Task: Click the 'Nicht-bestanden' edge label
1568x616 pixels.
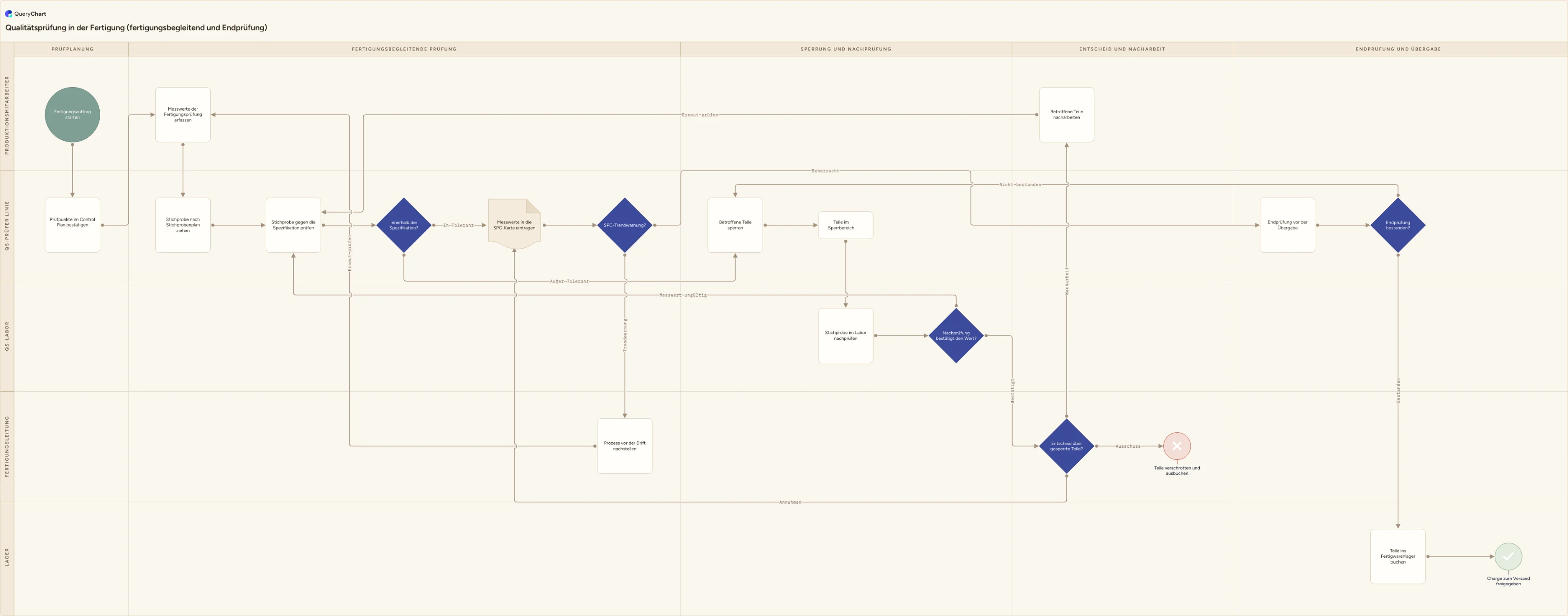Action: 1020,185
